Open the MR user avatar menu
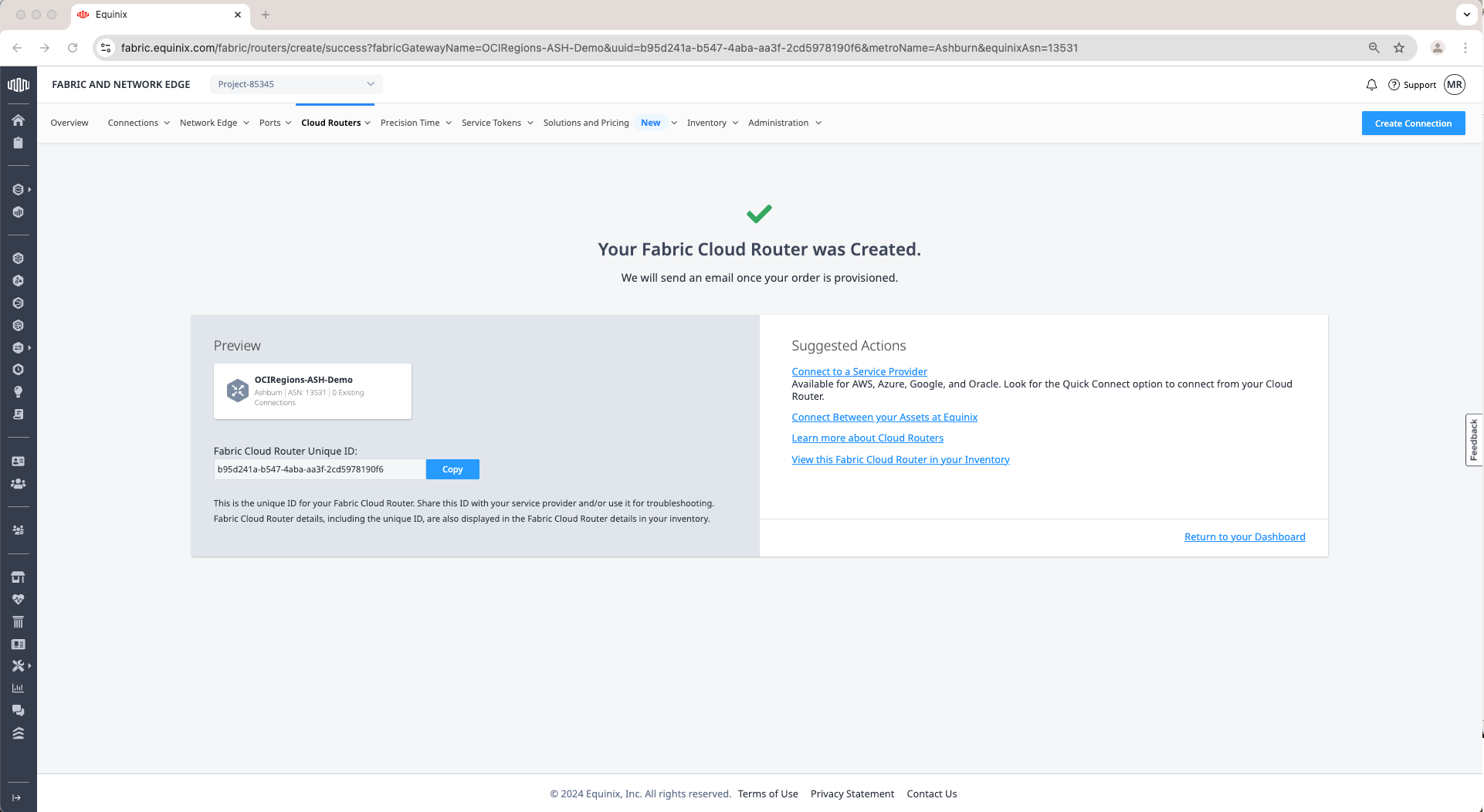The width and height of the screenshot is (1484, 812). coord(1455,85)
